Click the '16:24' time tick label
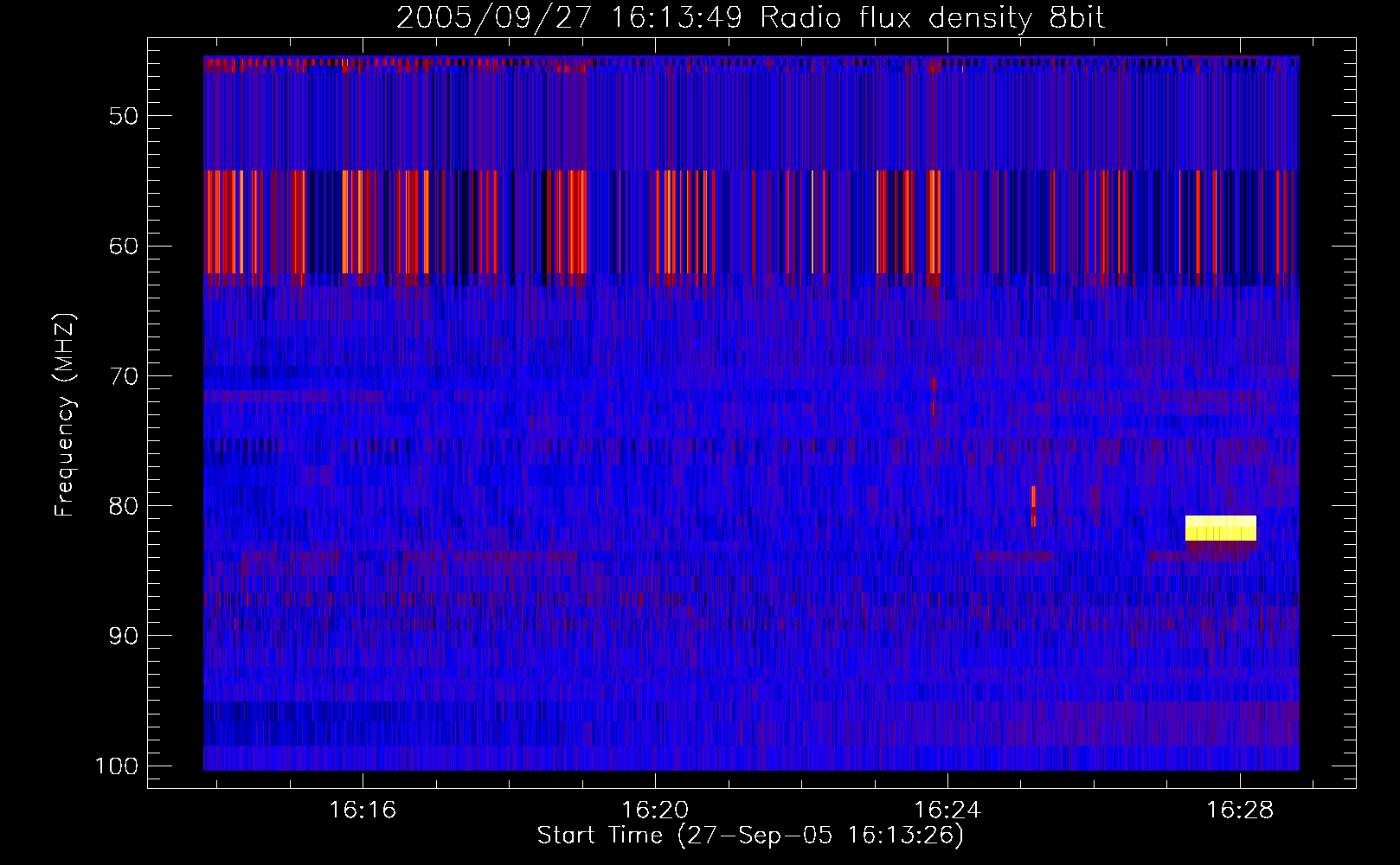 coord(947,810)
